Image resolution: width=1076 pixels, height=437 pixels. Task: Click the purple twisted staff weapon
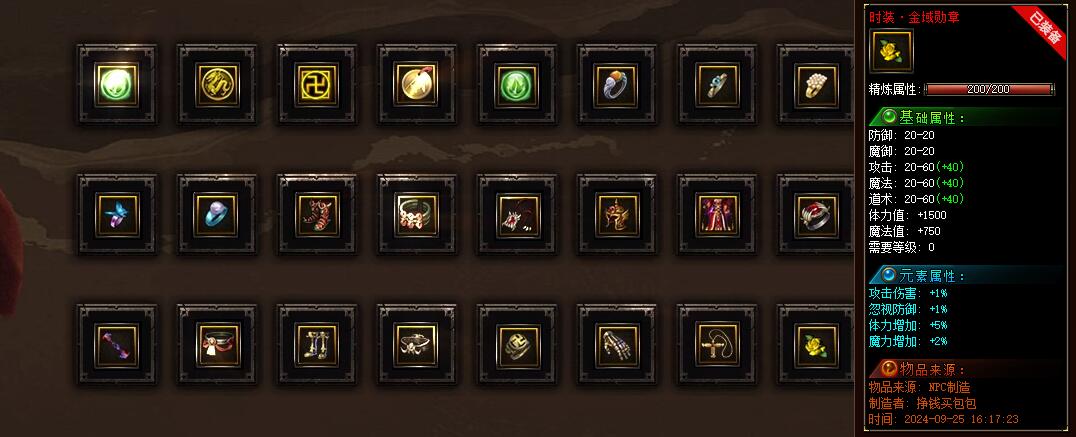(x=117, y=345)
